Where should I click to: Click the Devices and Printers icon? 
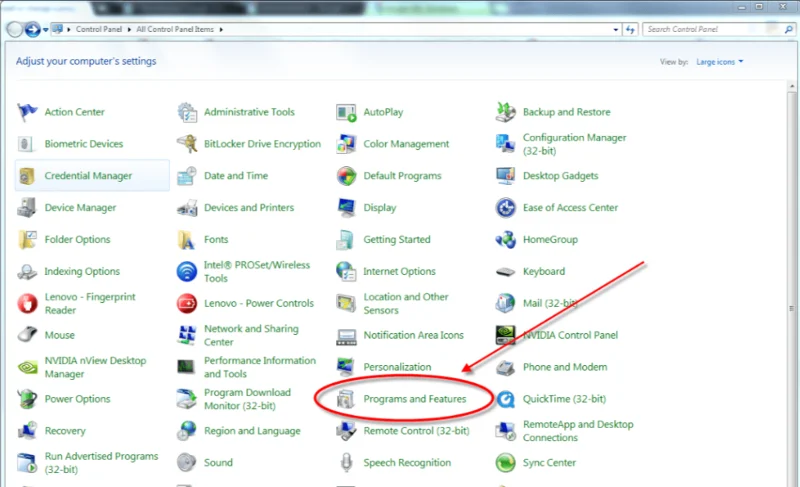[187, 208]
